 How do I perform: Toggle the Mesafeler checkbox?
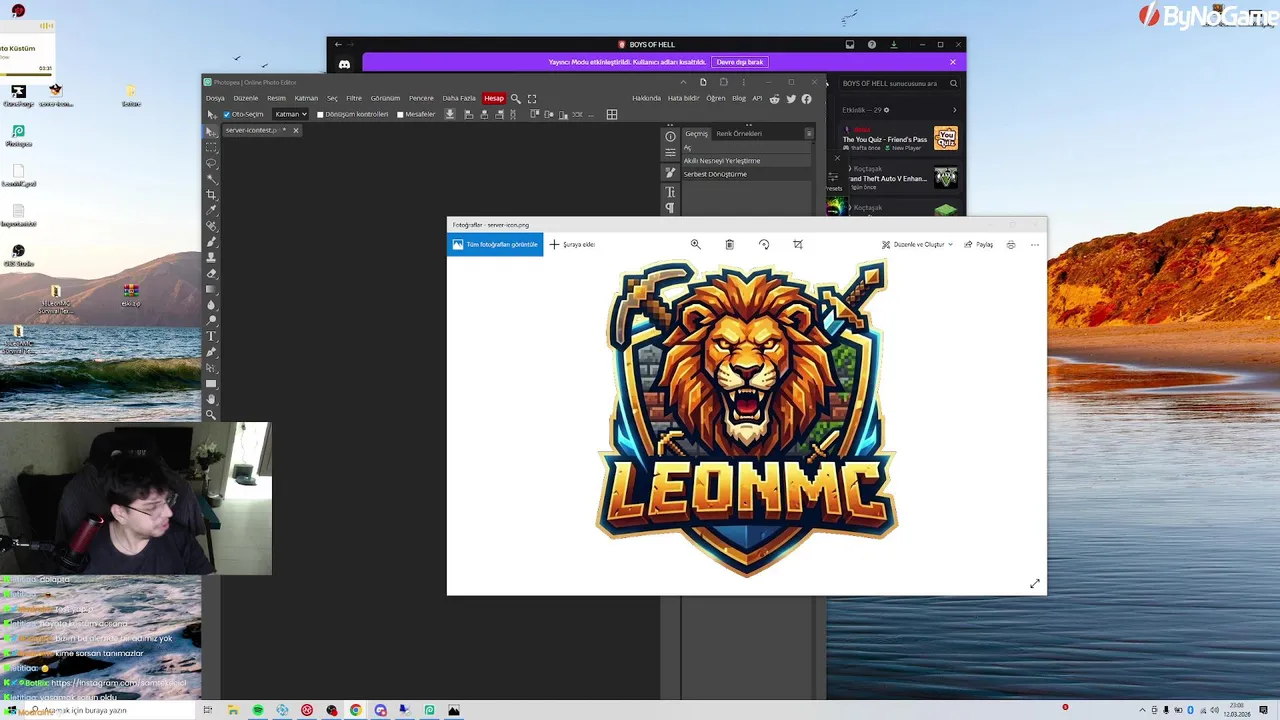pyautogui.click(x=400, y=114)
